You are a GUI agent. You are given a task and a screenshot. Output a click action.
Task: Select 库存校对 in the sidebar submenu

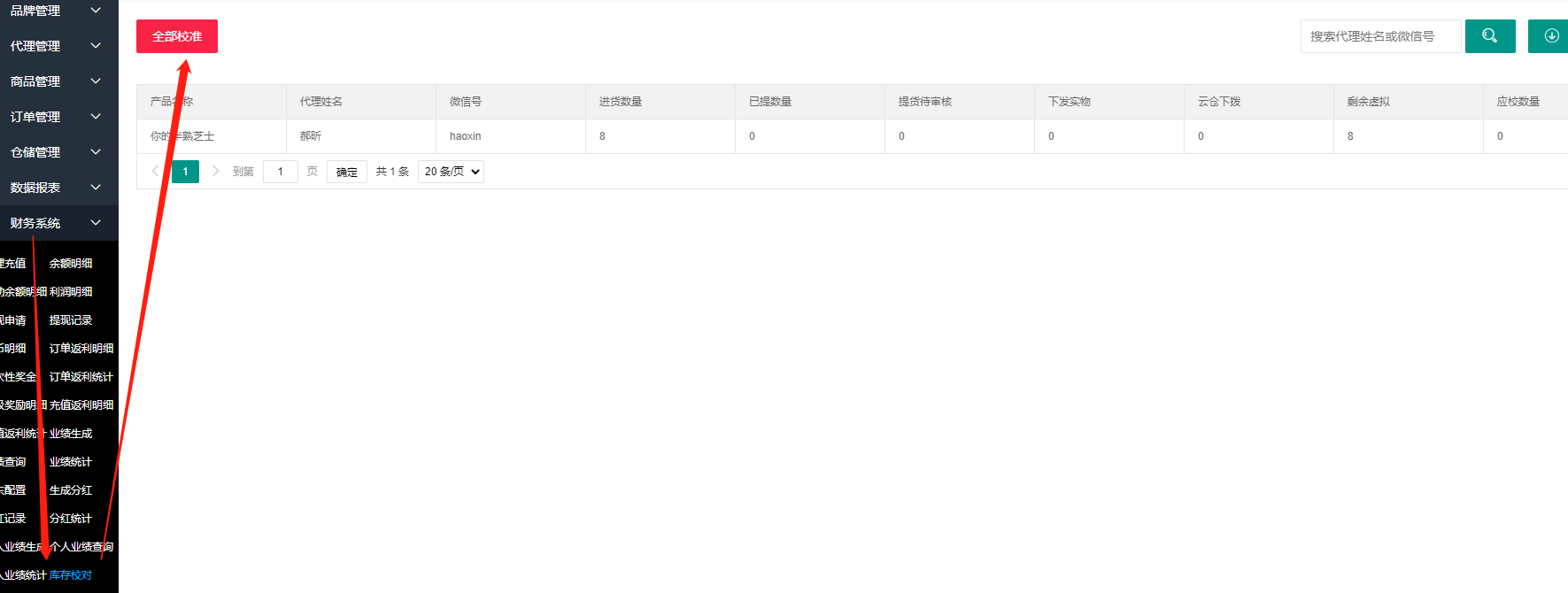point(71,575)
